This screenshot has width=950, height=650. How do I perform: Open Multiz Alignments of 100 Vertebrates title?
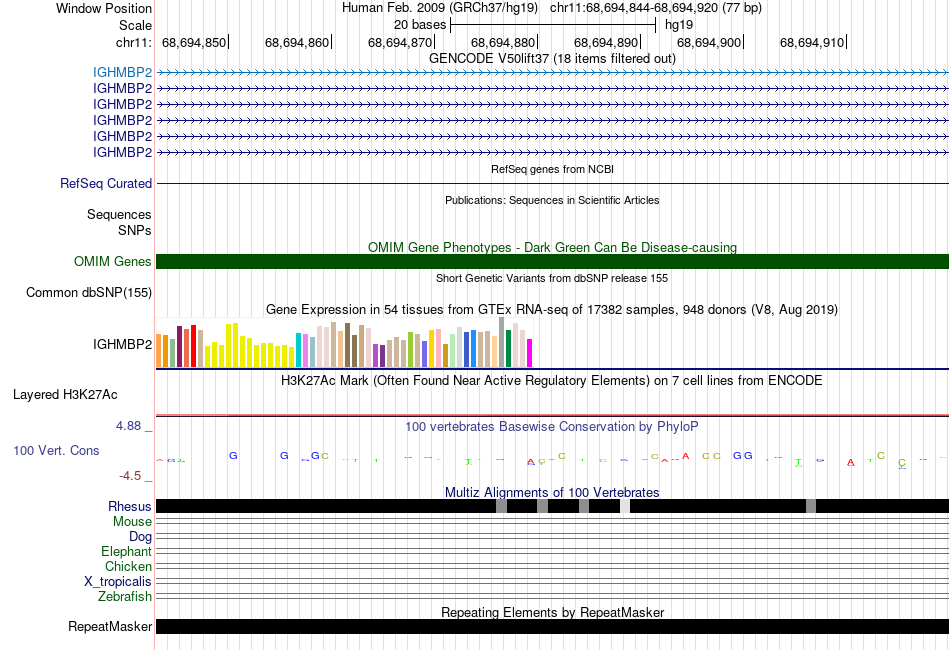[552, 492]
